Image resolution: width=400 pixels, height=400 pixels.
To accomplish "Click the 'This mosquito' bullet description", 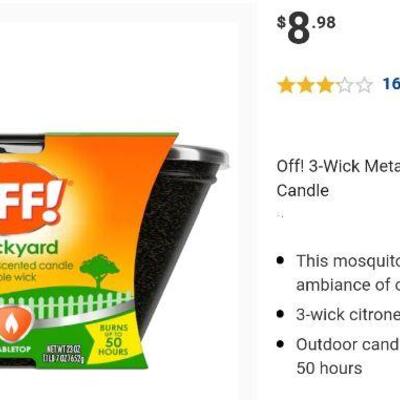I will tap(348, 273).
